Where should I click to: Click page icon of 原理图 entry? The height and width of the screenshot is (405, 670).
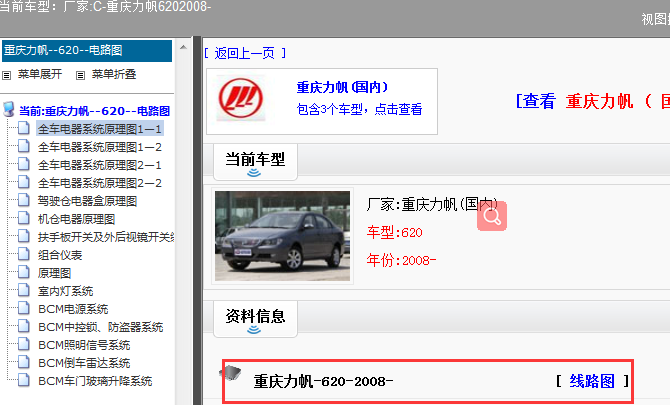[24, 272]
